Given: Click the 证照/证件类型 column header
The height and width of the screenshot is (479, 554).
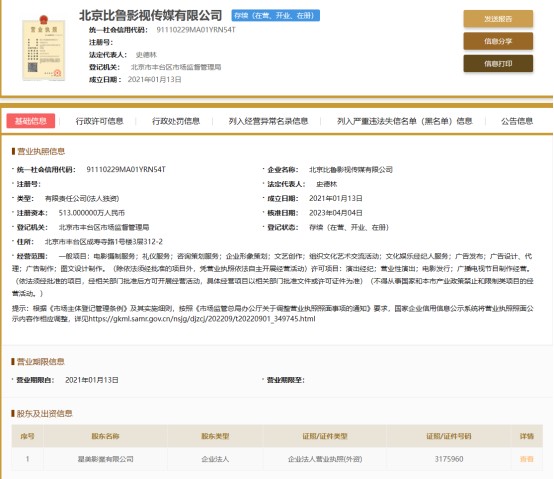Looking at the screenshot, I should pyautogui.click(x=325, y=436).
